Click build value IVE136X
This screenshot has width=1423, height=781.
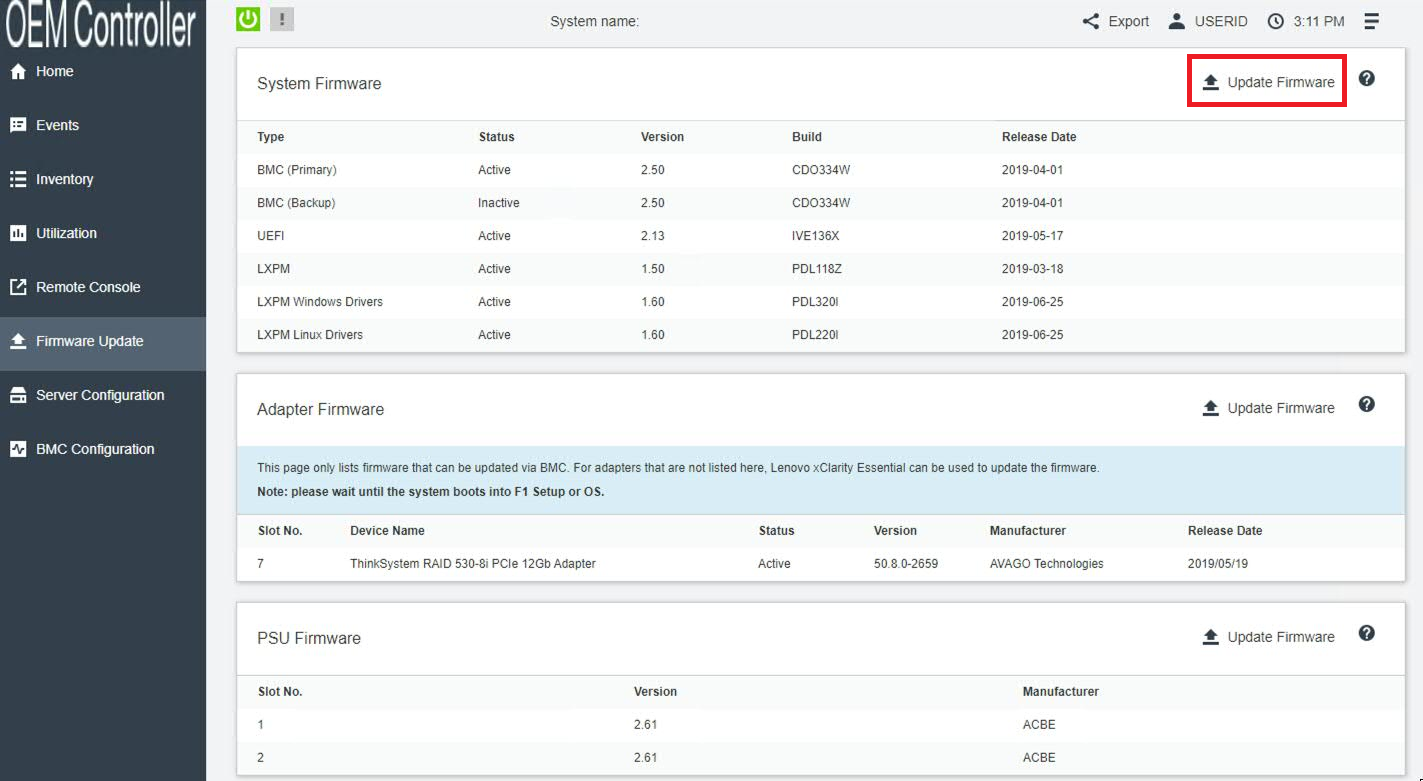pyautogui.click(x=816, y=236)
